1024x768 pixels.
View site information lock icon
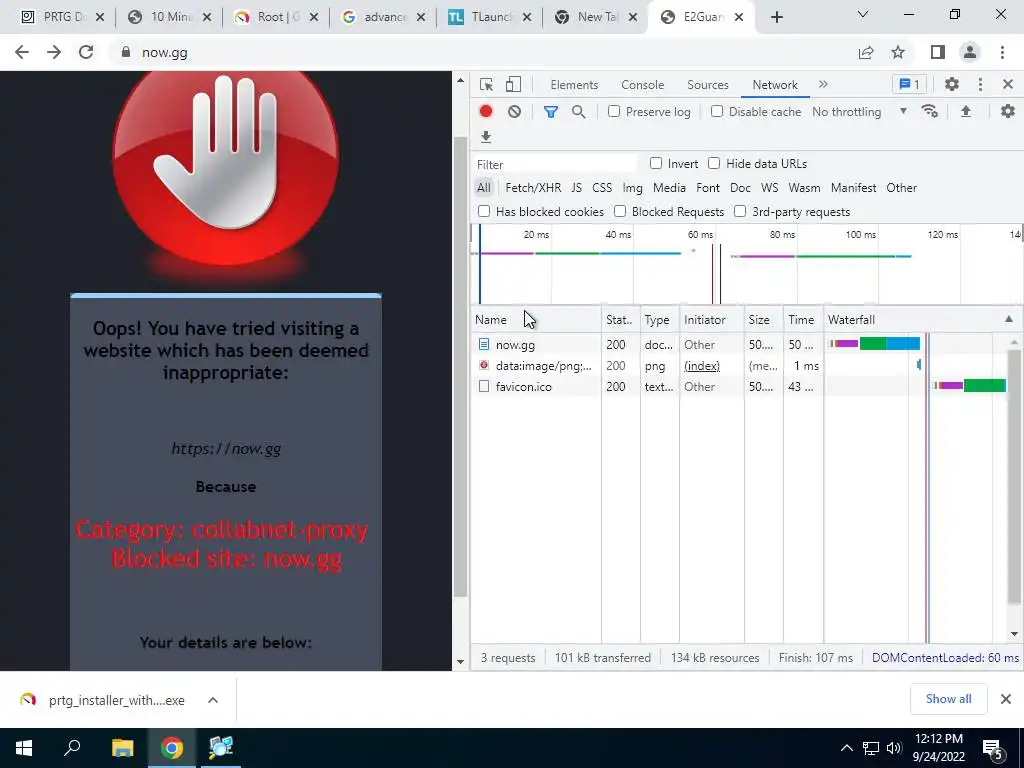(126, 52)
